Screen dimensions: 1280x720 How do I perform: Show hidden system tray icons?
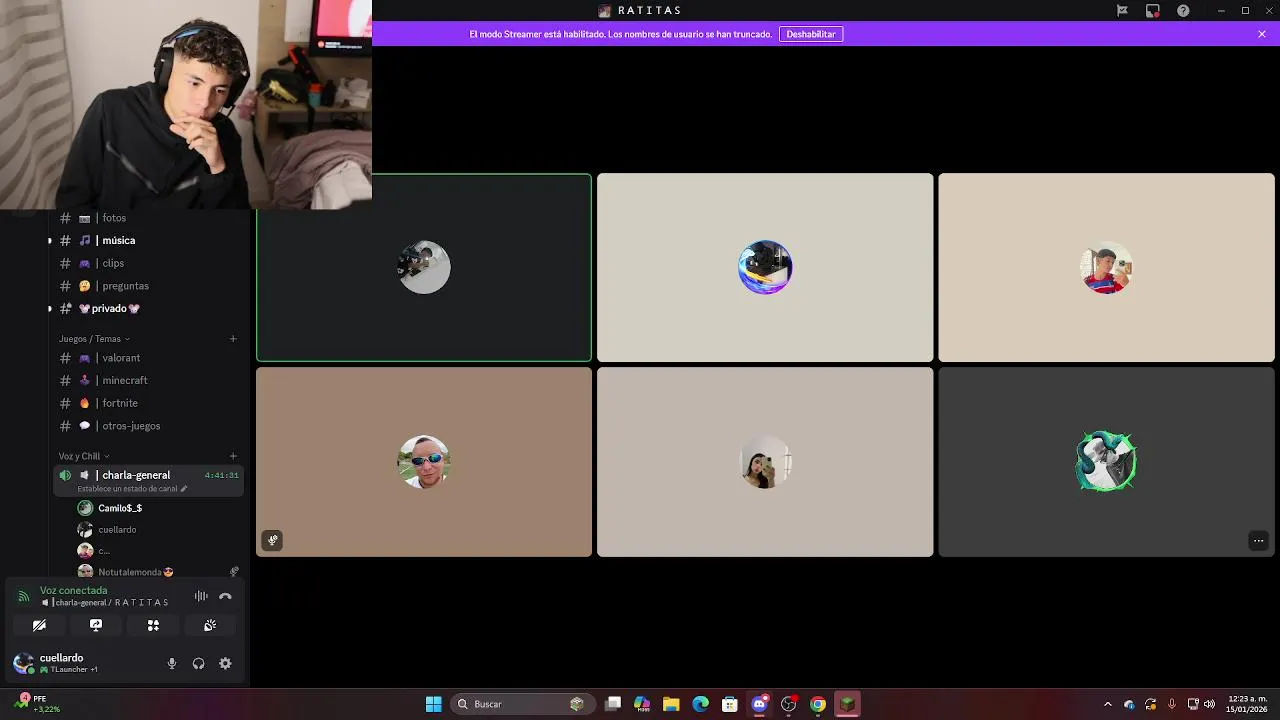1107,704
